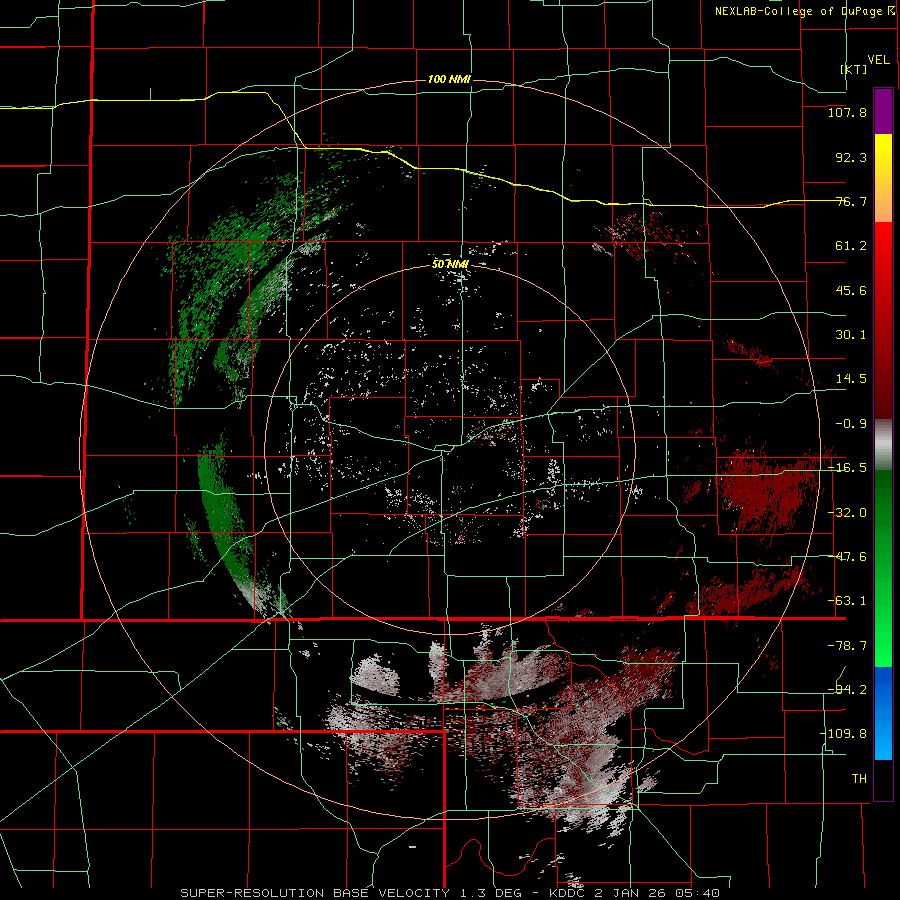
Task: Click the 107.8 scale value
Action: click(847, 112)
